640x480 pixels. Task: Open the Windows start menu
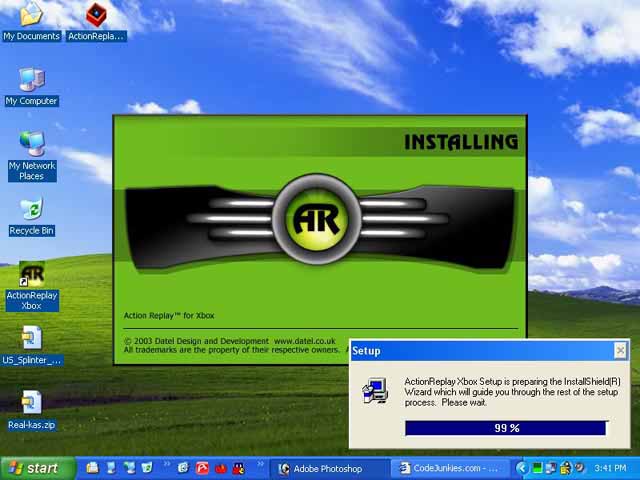[x=38, y=468]
